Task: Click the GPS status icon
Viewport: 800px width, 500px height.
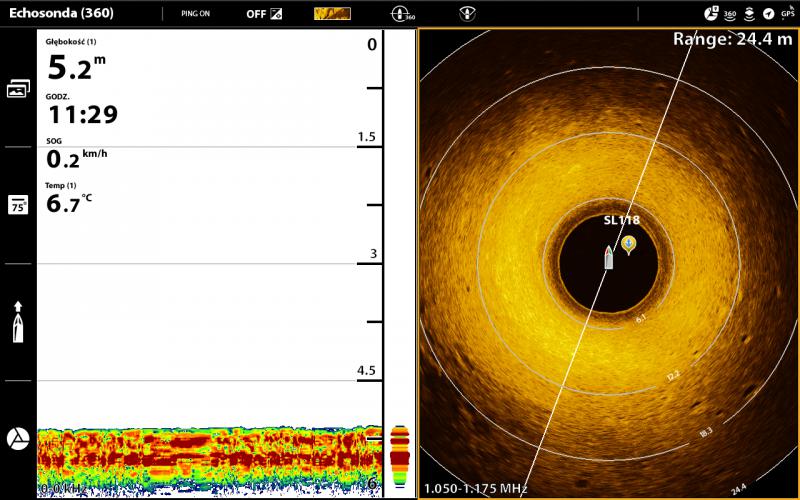Action: click(x=786, y=14)
